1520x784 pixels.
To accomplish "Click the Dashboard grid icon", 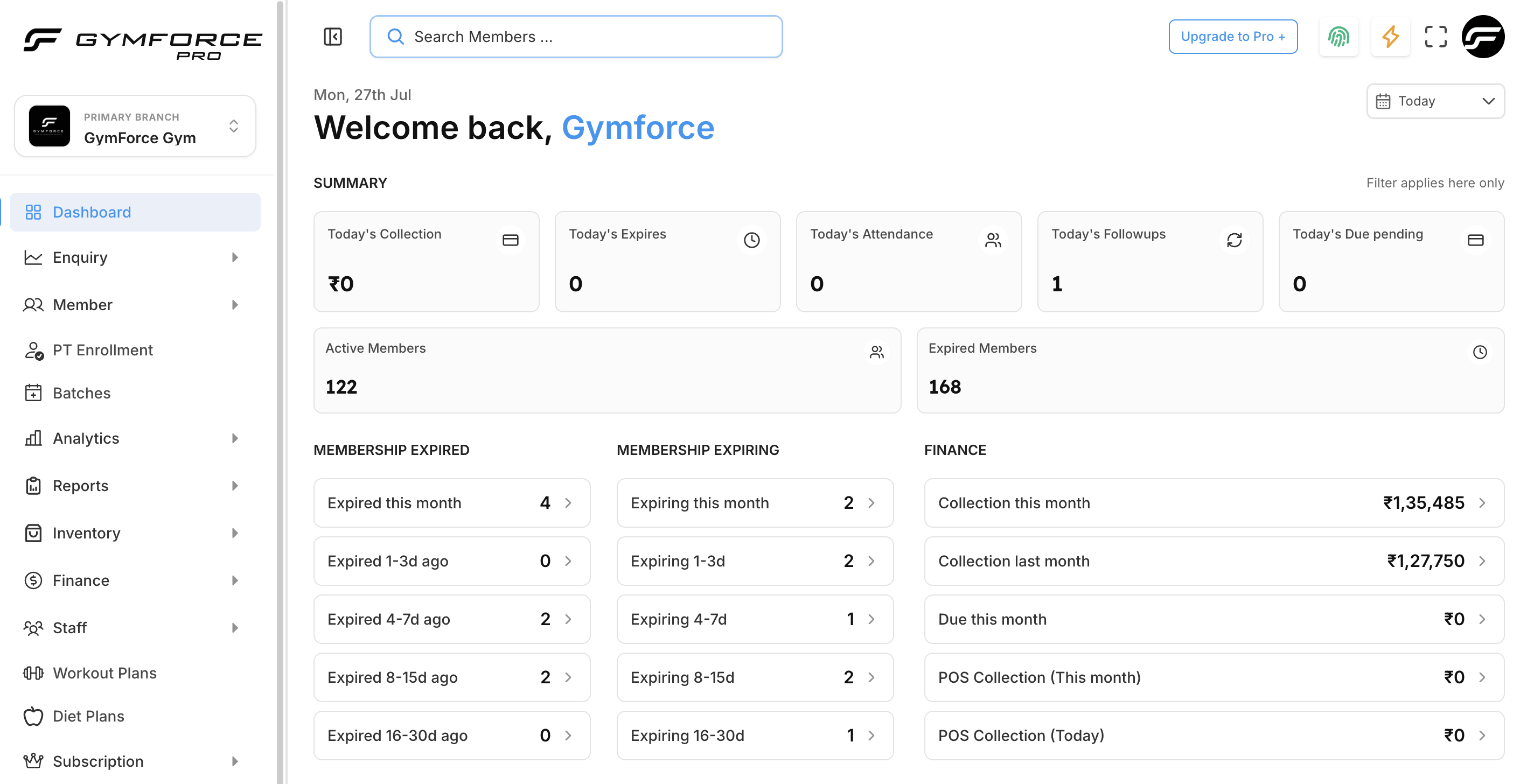I will [x=33, y=212].
